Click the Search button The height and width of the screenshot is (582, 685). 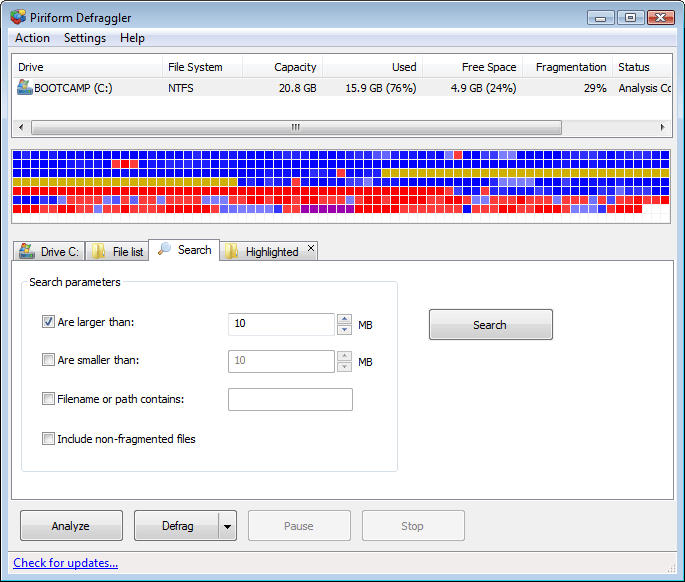tap(491, 325)
